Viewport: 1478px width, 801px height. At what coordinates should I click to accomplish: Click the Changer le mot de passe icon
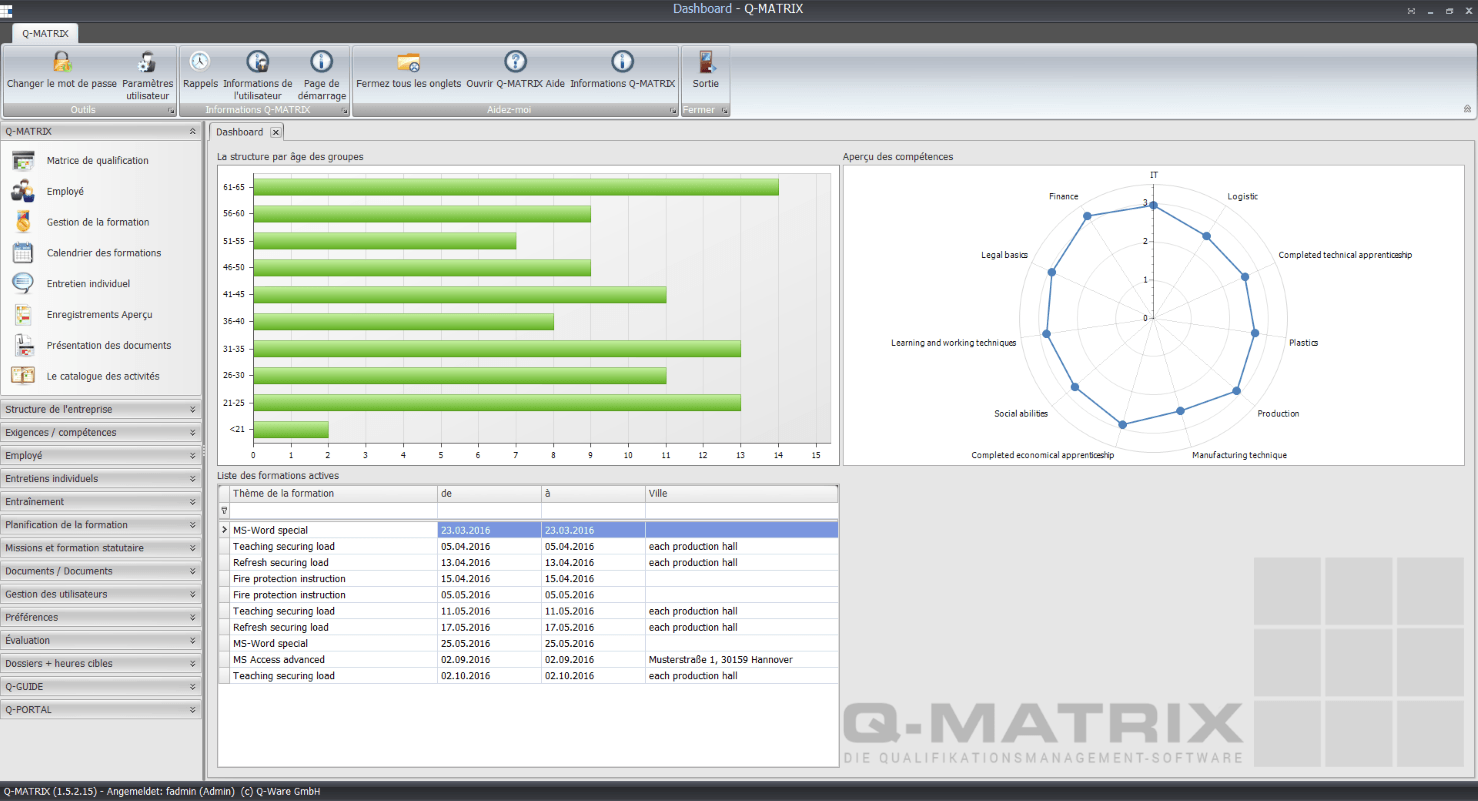(x=62, y=62)
